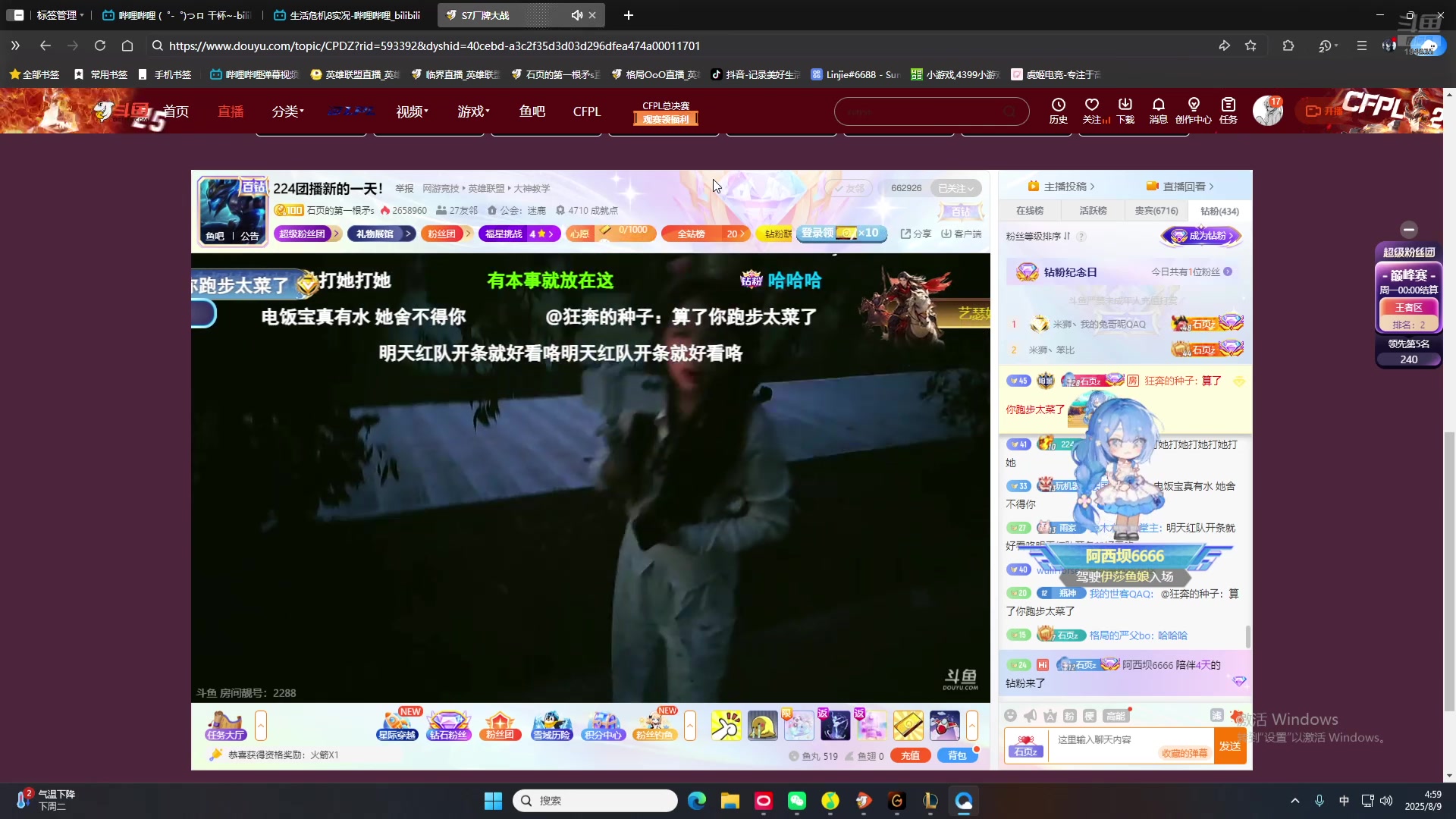Screen dimensions: 1456x819
Task: Select the 钻粉(434) tab
Action: point(1219,211)
